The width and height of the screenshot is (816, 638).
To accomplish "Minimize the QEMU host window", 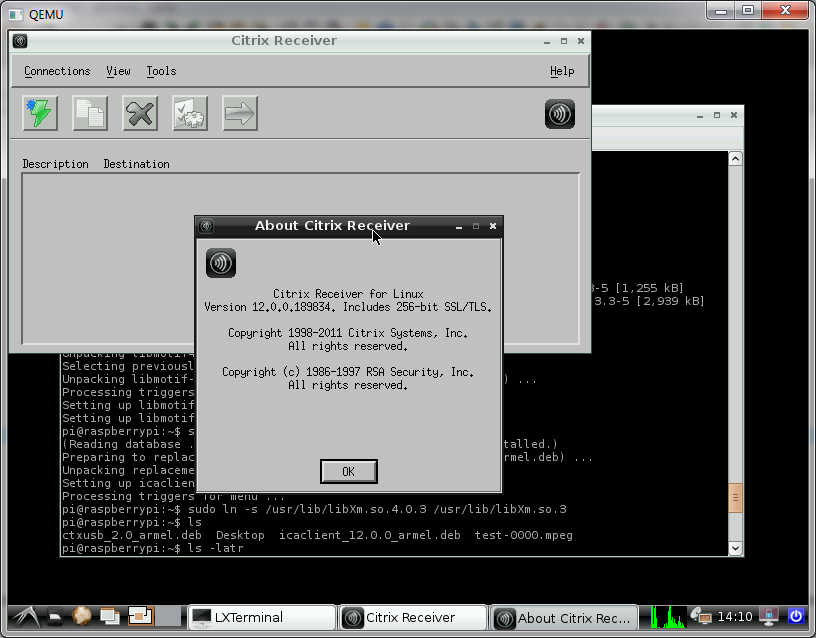I will pos(721,10).
